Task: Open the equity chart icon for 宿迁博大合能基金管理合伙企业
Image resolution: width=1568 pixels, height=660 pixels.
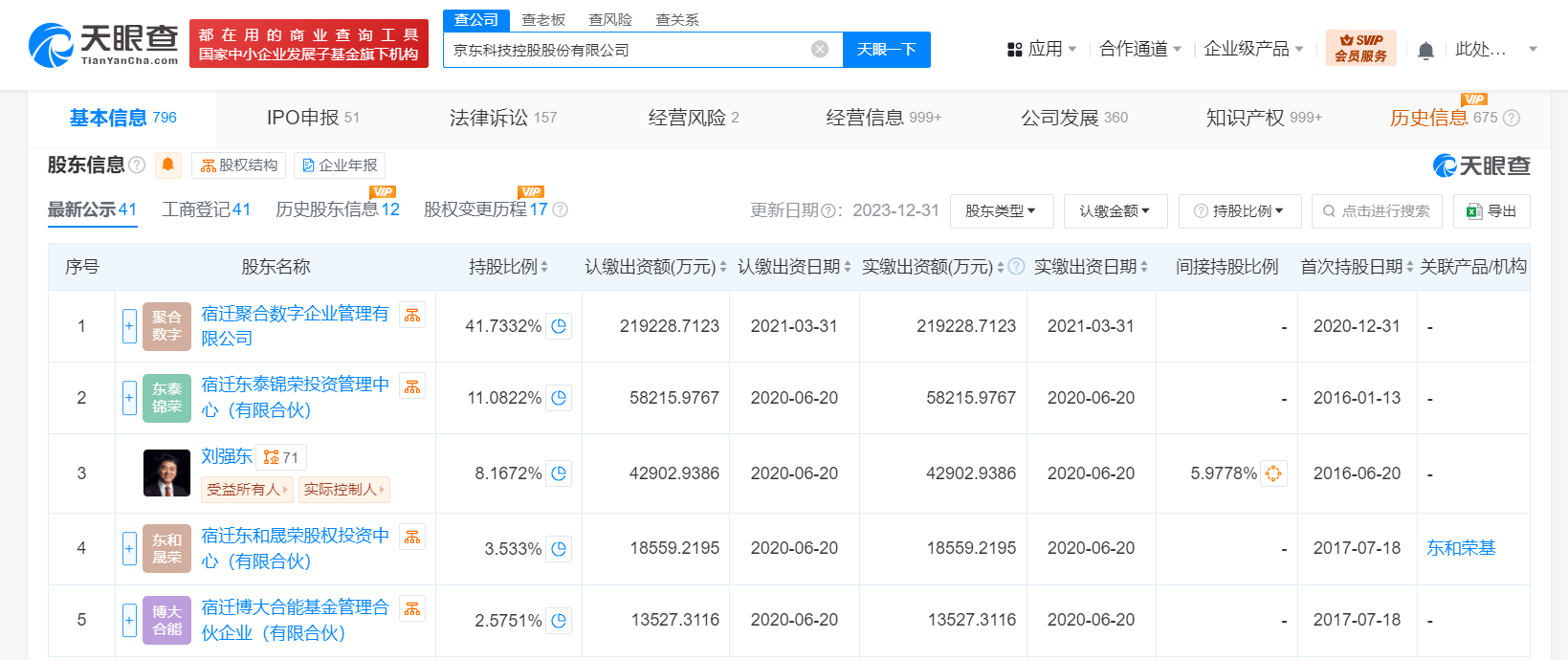Action: click(412, 608)
